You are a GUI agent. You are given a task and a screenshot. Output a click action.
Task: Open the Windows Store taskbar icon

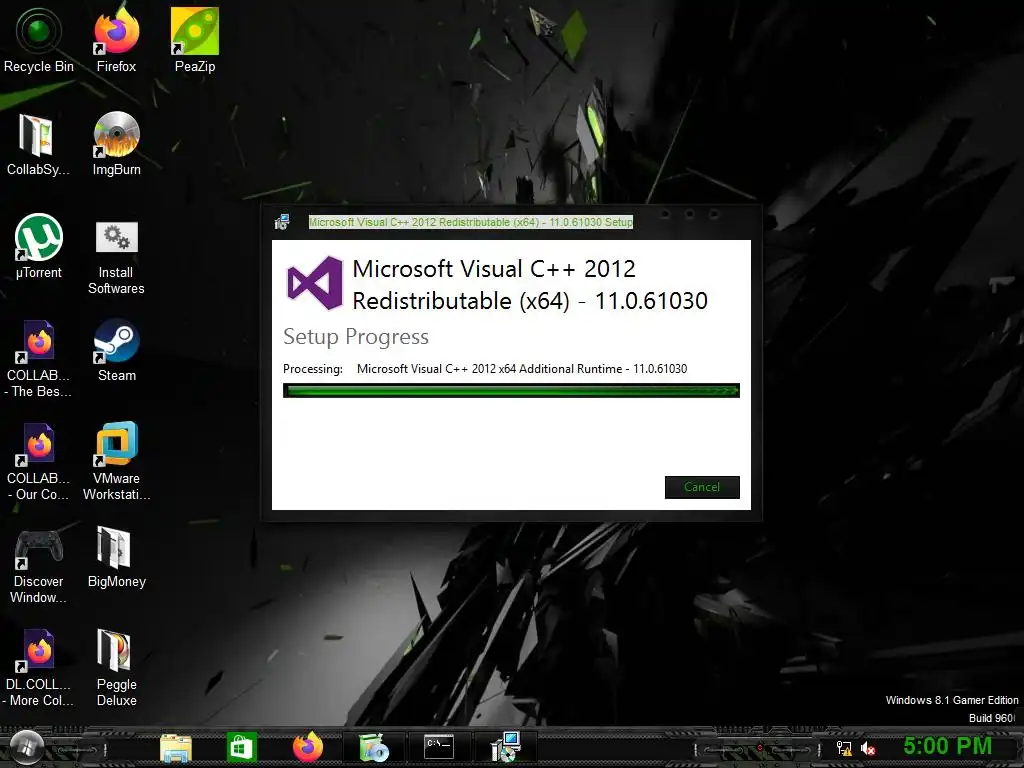tap(242, 747)
